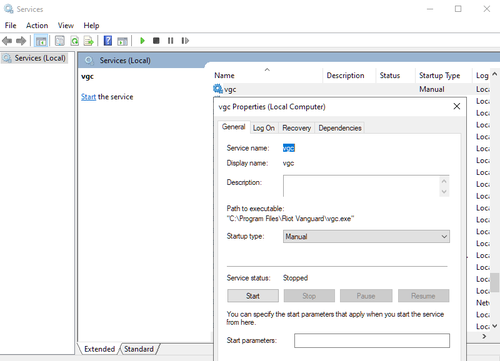Image resolution: width=500 pixels, height=361 pixels.
Task: Toggle the Show/Hide Console Tree icon
Action: pyautogui.click(x=41, y=41)
